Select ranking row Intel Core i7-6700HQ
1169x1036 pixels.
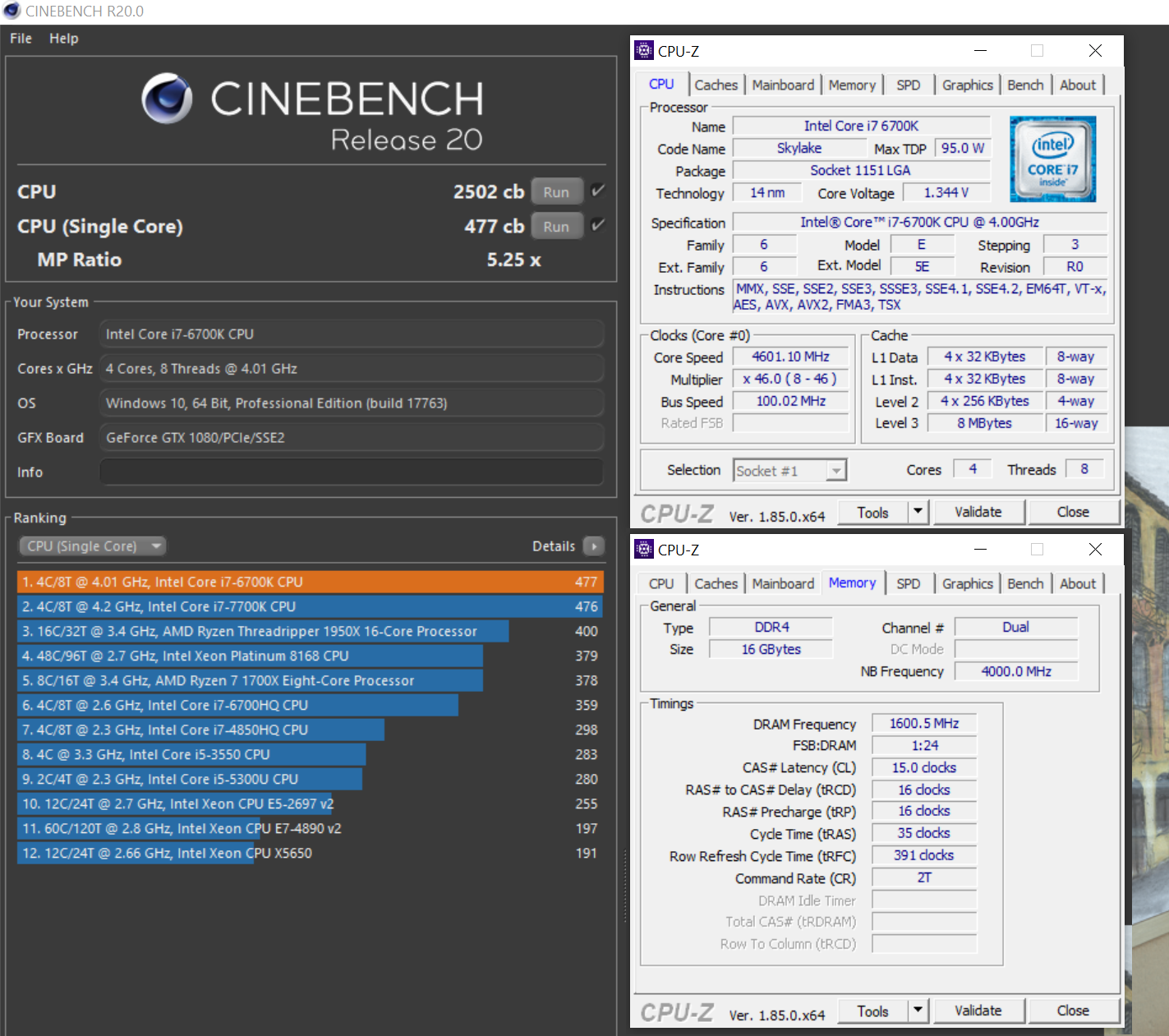click(311, 705)
